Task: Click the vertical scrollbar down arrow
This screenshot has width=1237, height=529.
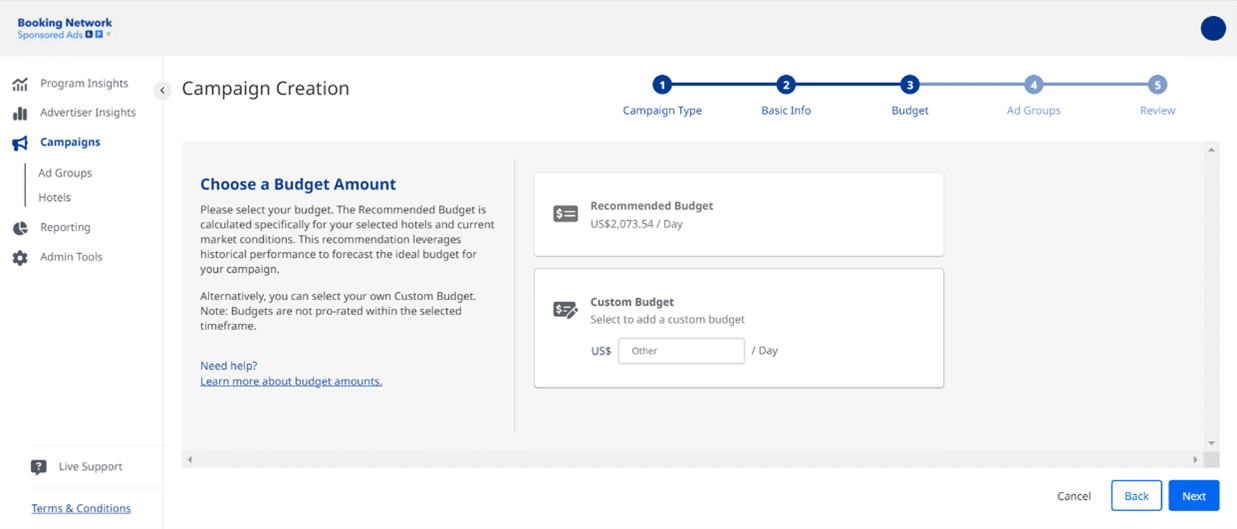Action: [1211, 443]
